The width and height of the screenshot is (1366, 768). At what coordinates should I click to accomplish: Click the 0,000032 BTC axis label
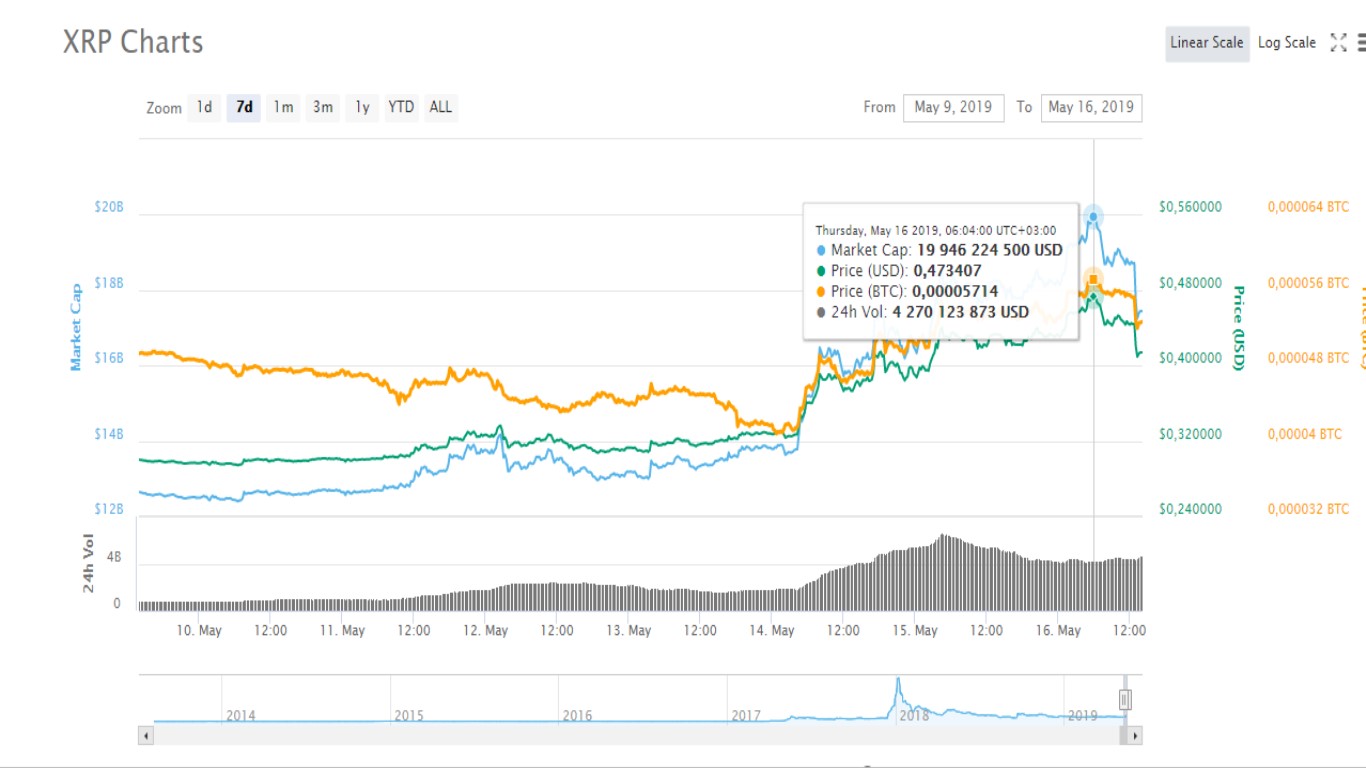click(1308, 509)
